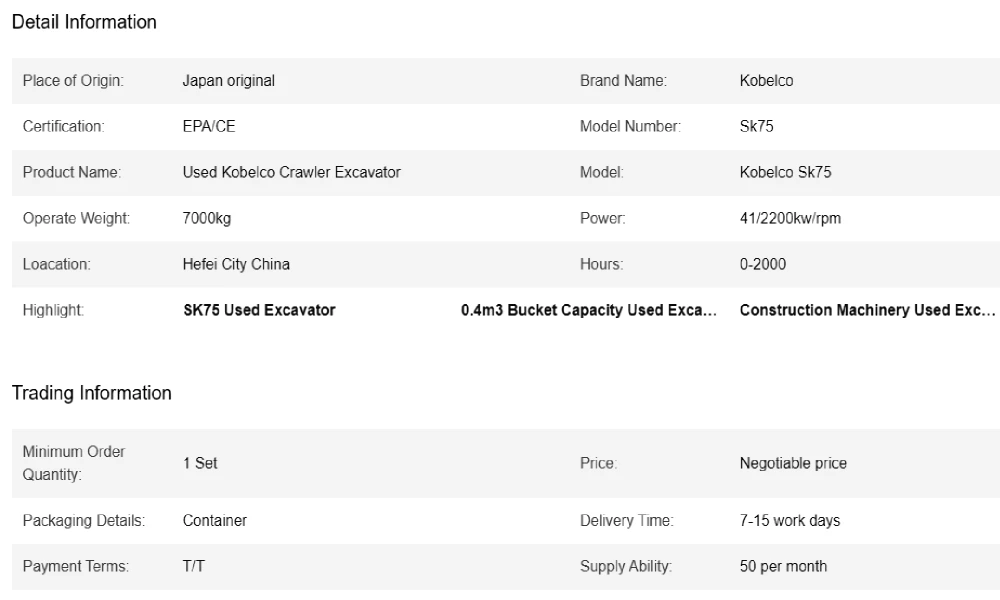Click the '41/2200kw/rpm' power value
Image resolution: width=1000 pixels, height=600 pixels.
pyautogui.click(x=790, y=218)
